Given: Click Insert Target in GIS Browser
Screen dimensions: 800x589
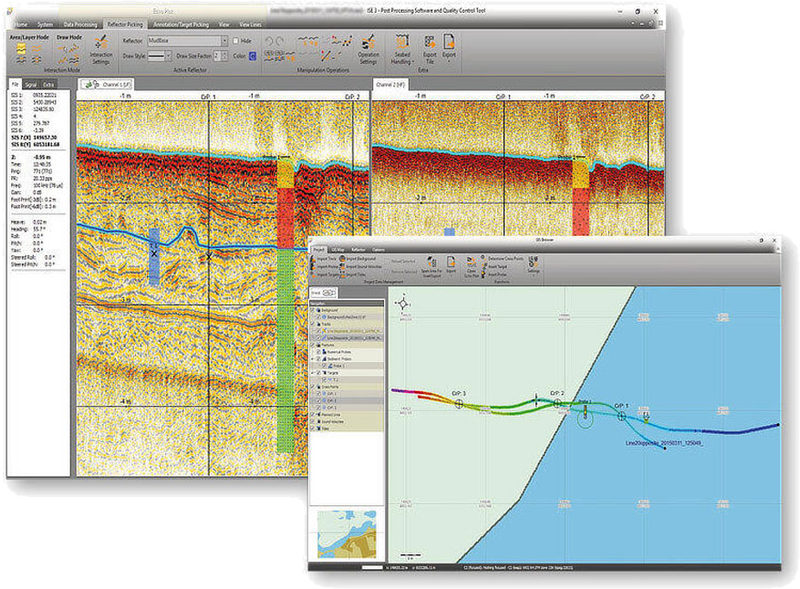Looking at the screenshot, I should click(494, 266).
